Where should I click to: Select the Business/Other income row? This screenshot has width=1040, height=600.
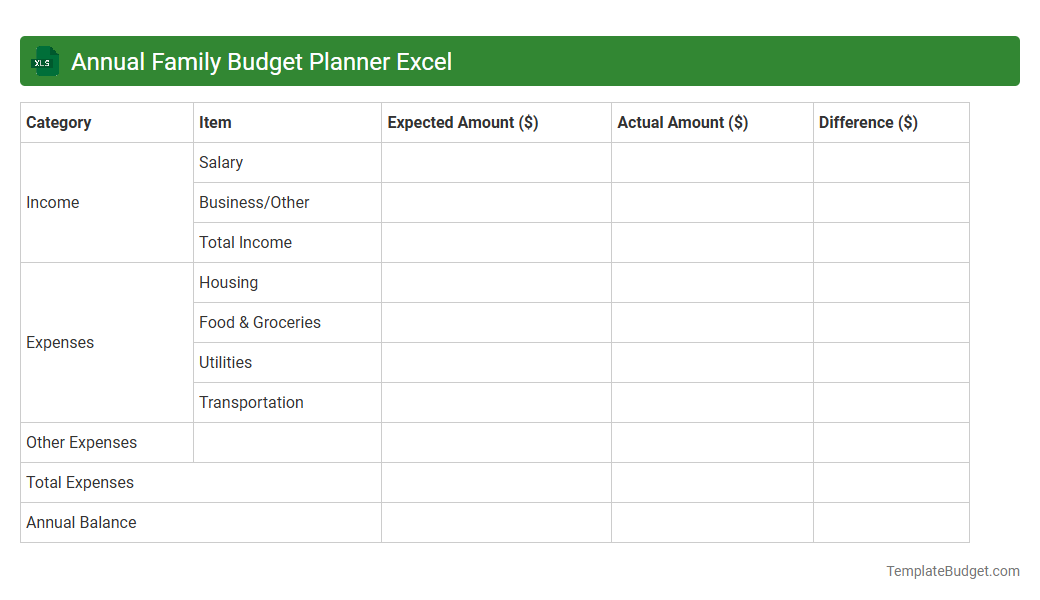click(x=254, y=202)
